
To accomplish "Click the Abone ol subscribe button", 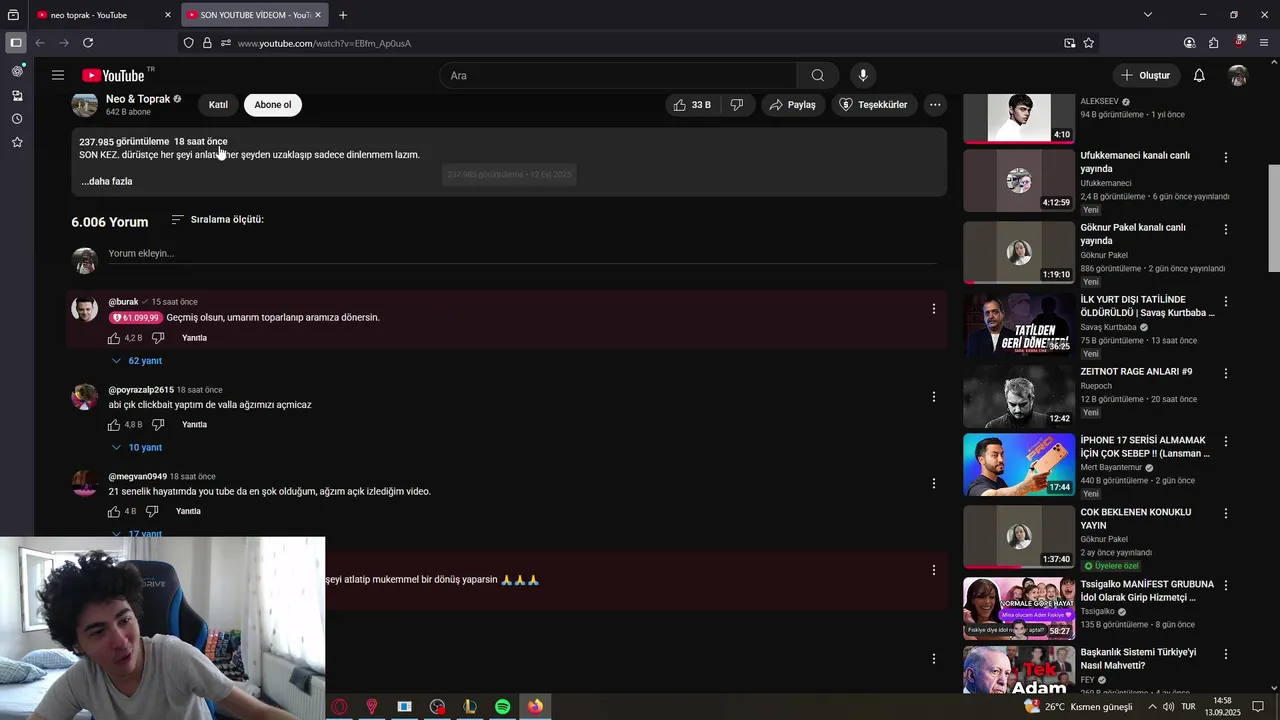I will (273, 105).
